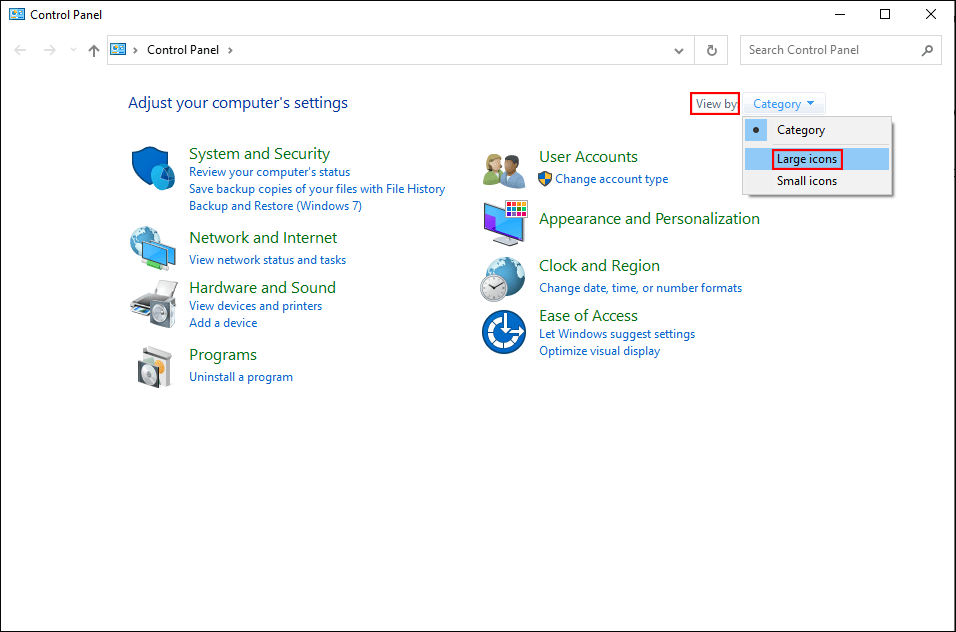This screenshot has height=632, width=956.
Task: Select the Category radio button
Action: point(800,130)
